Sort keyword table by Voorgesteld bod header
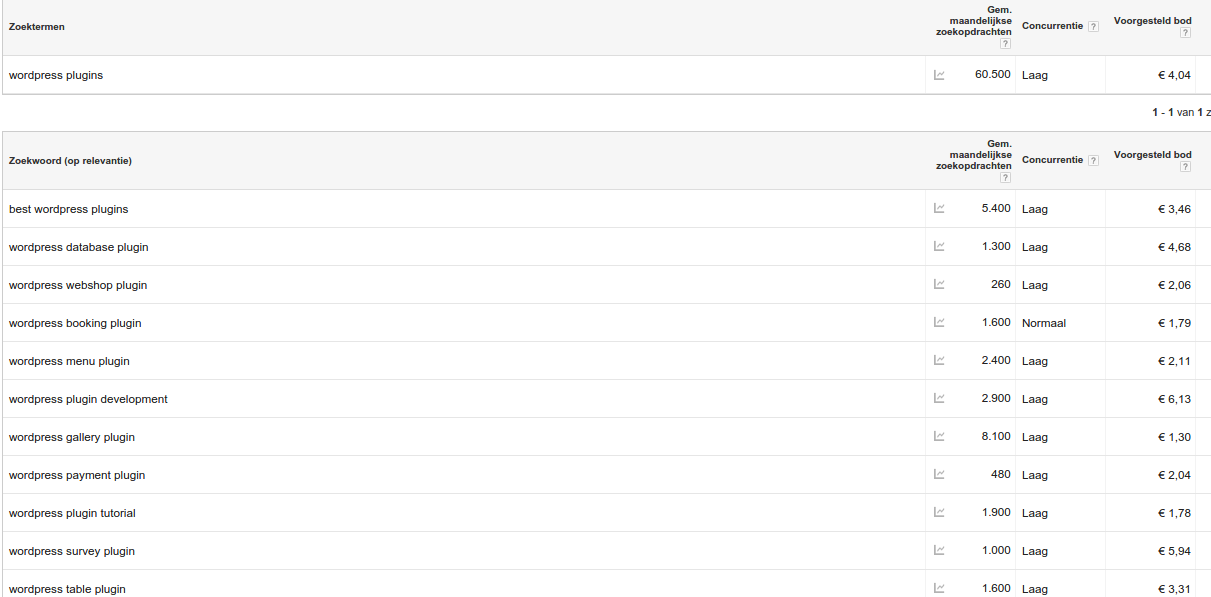 click(x=1152, y=155)
